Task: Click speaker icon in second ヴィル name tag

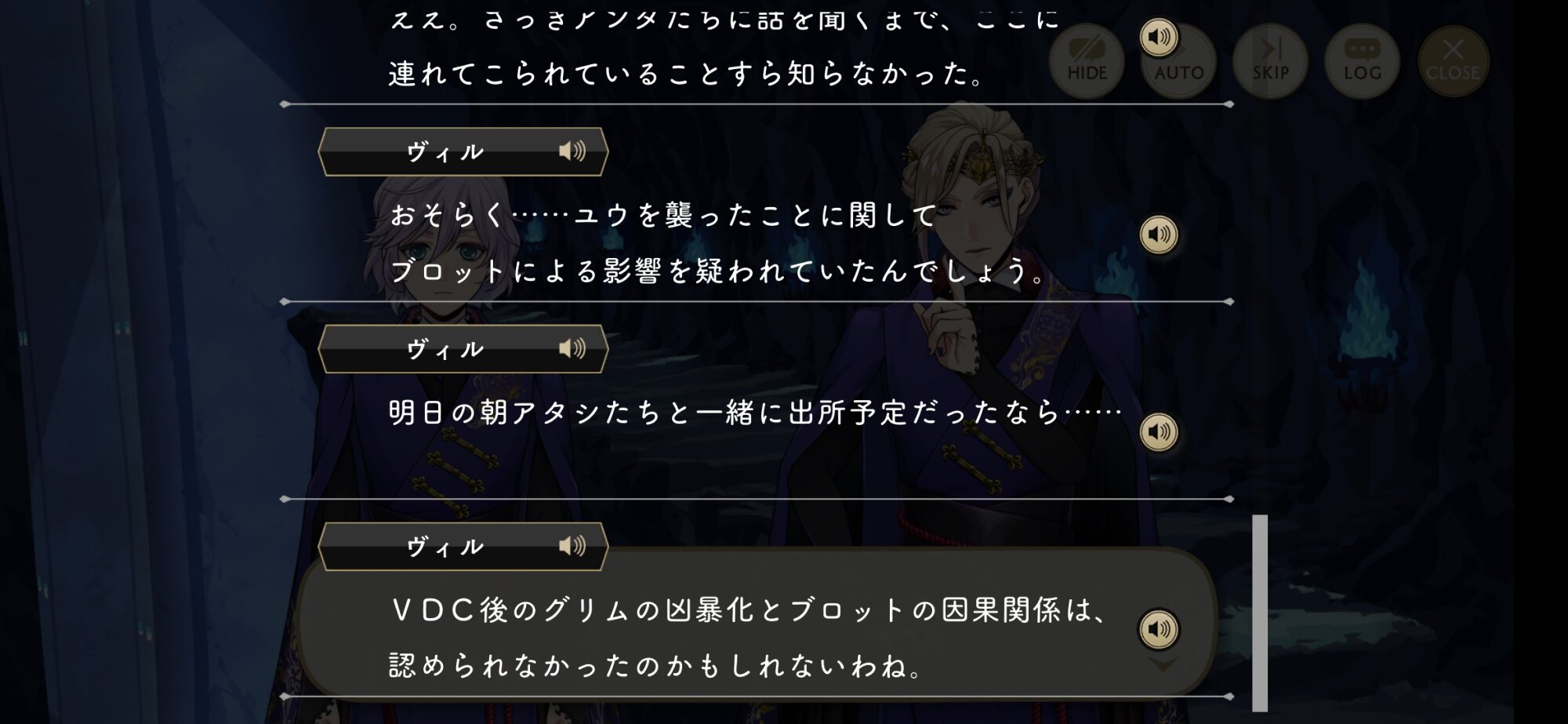Action: click(x=572, y=348)
